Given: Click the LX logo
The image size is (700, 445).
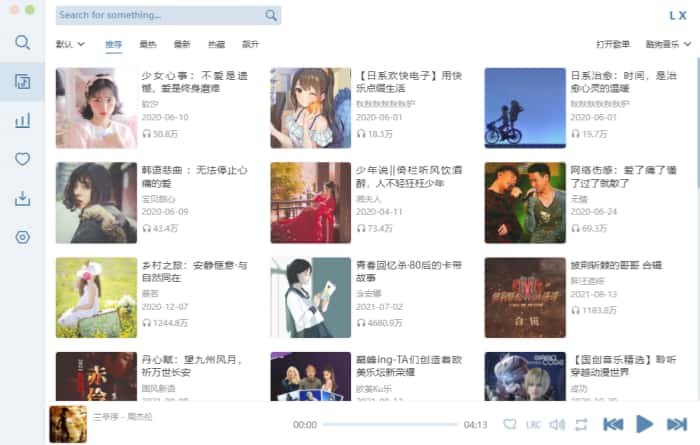Looking at the screenshot, I should [x=678, y=16].
